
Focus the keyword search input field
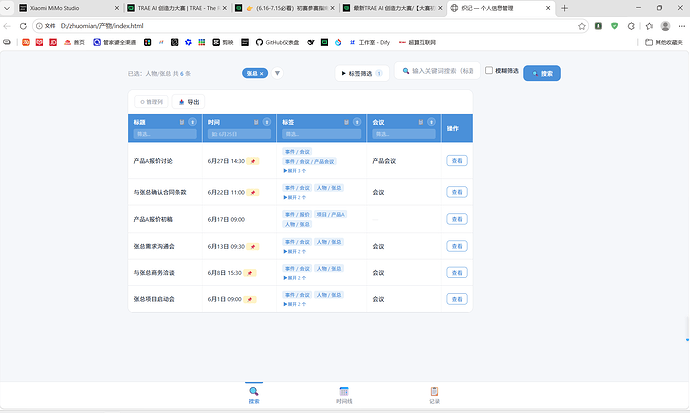click(437, 70)
